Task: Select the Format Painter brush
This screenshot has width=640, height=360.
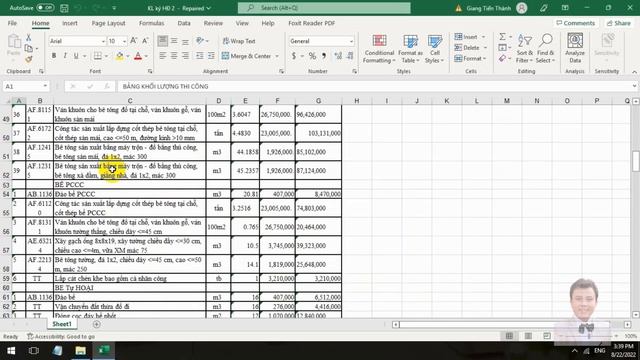Action: click(29, 59)
